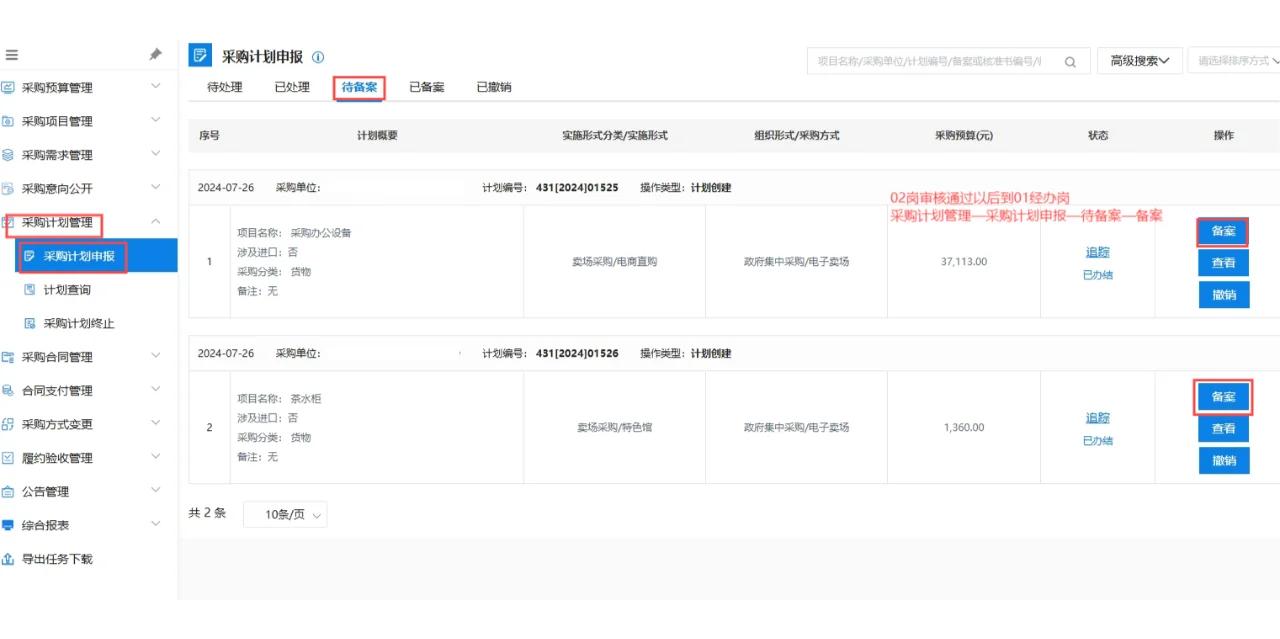Image resolution: width=1280 pixels, height=639 pixels.
Task: Click budget amount 37,113.00
Action: 964,262
